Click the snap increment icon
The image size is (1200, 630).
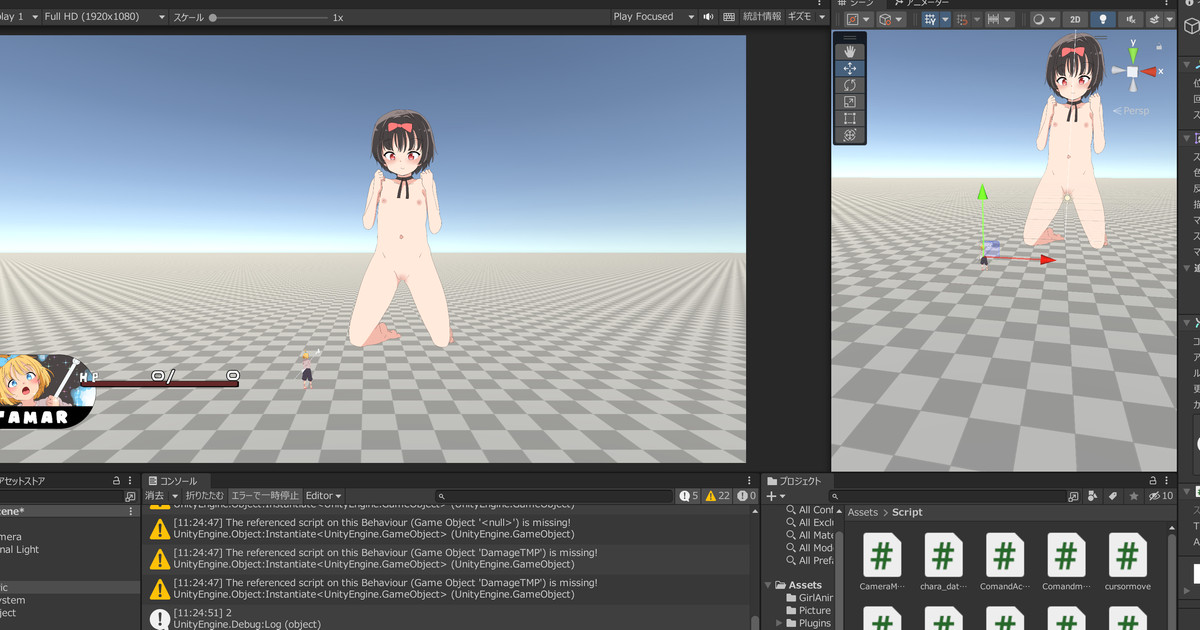[x=963, y=19]
